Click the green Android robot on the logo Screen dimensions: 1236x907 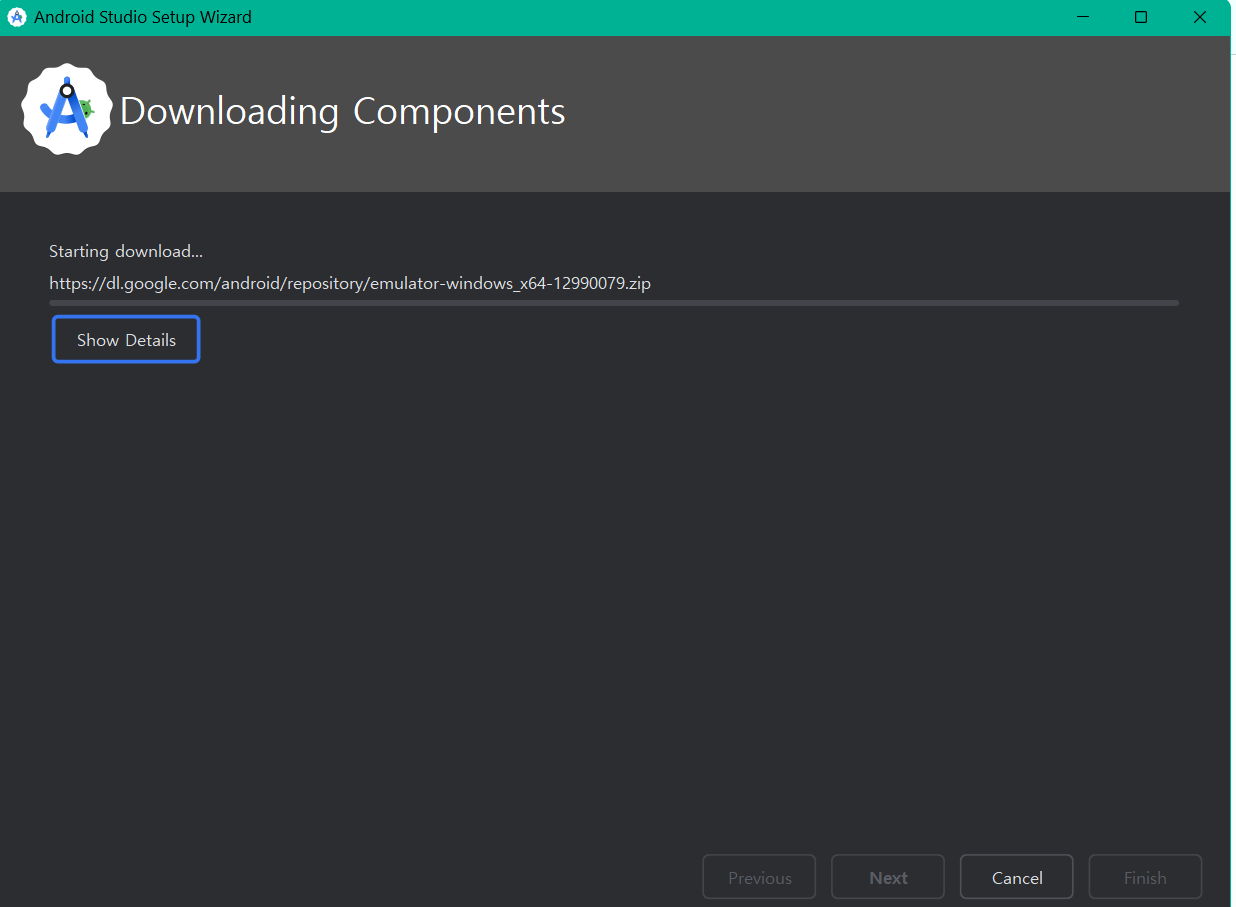pyautogui.click(x=88, y=108)
